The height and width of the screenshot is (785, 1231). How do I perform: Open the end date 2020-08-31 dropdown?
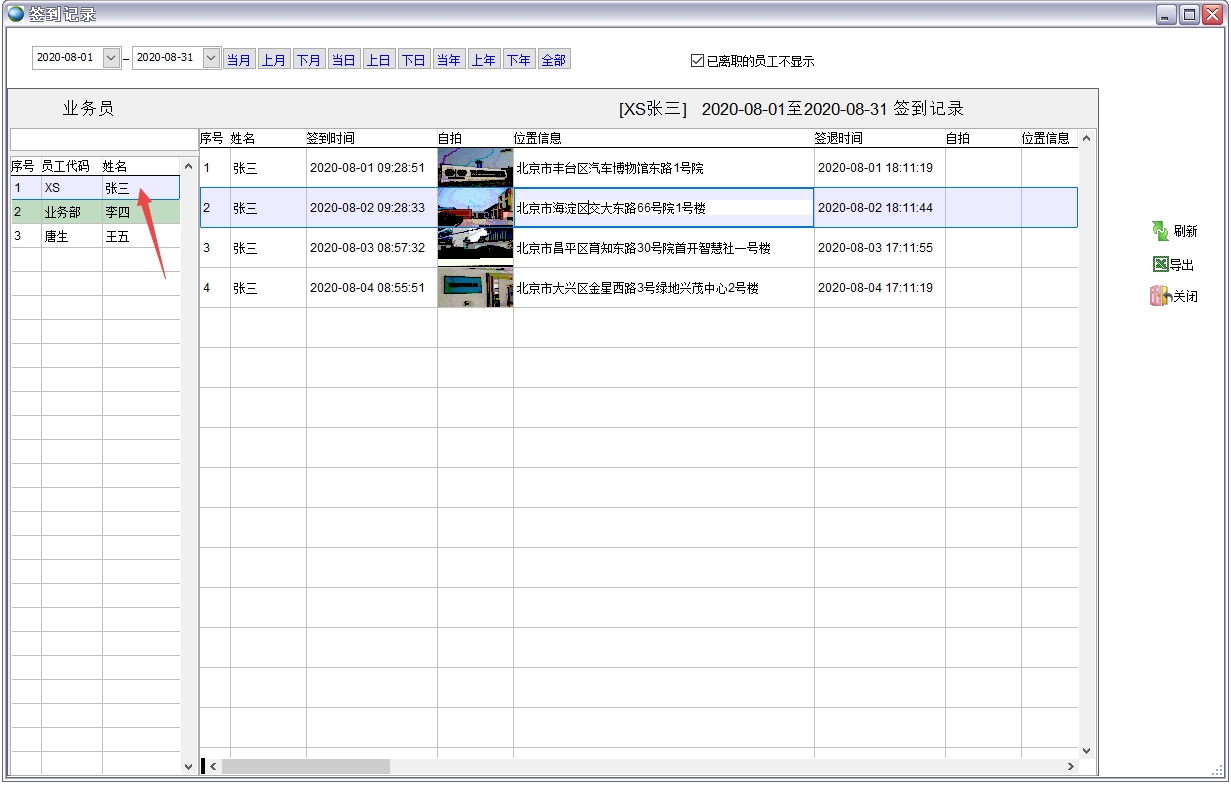210,58
